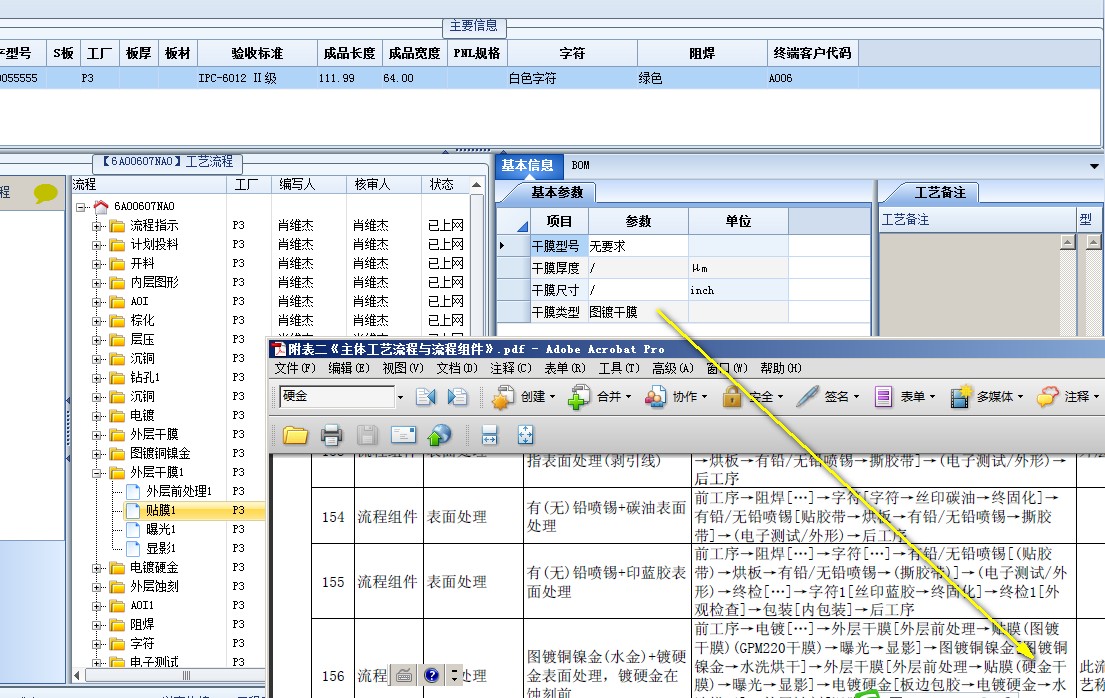Open the panel dropdown arrow right of BOM tab

(1094, 166)
